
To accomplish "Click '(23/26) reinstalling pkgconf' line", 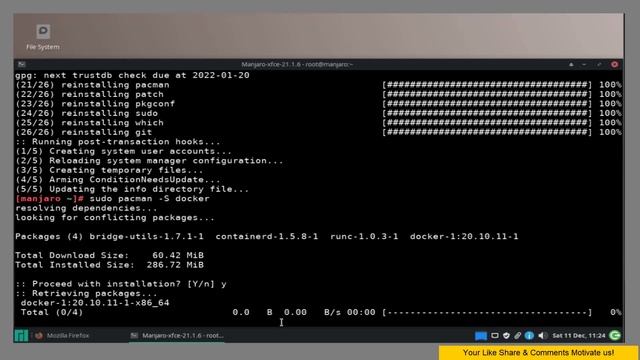I will pyautogui.click(x=95, y=104).
